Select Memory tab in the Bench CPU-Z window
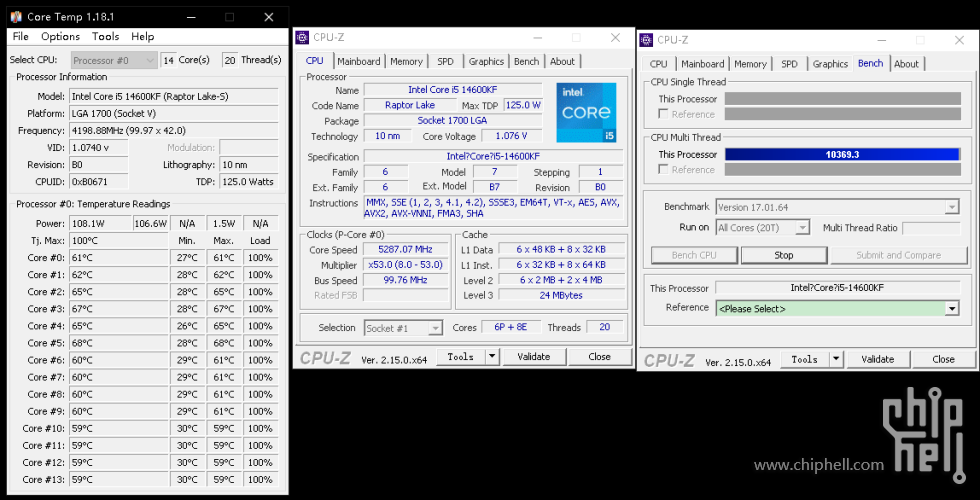Image resolution: width=980 pixels, height=500 pixels. click(750, 64)
